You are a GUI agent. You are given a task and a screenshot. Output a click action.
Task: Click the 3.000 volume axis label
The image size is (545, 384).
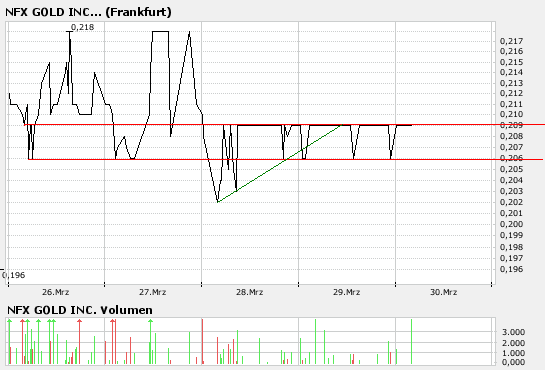click(513, 332)
